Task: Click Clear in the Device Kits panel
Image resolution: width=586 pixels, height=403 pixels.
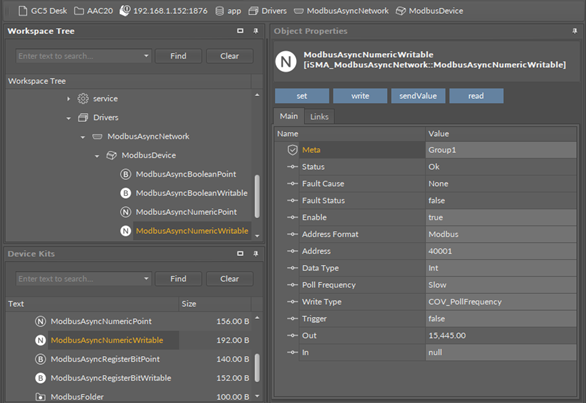Action: tap(229, 279)
